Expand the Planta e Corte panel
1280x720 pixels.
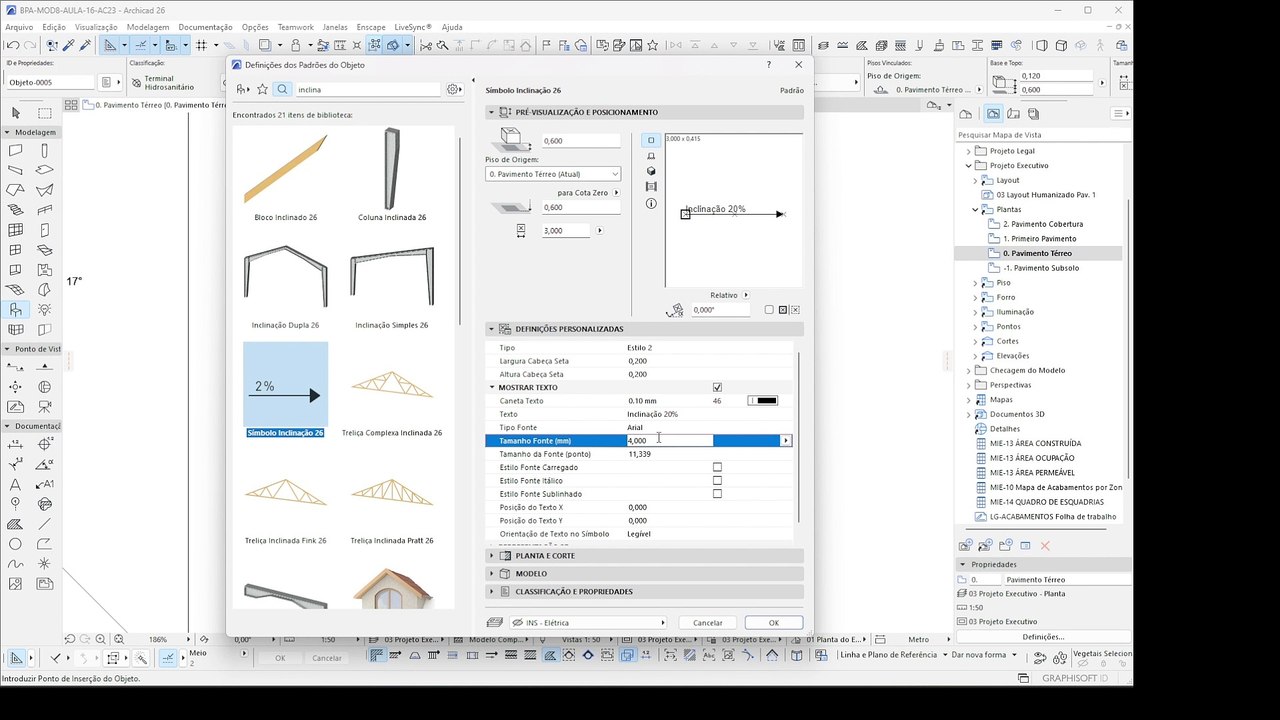pyautogui.click(x=492, y=556)
